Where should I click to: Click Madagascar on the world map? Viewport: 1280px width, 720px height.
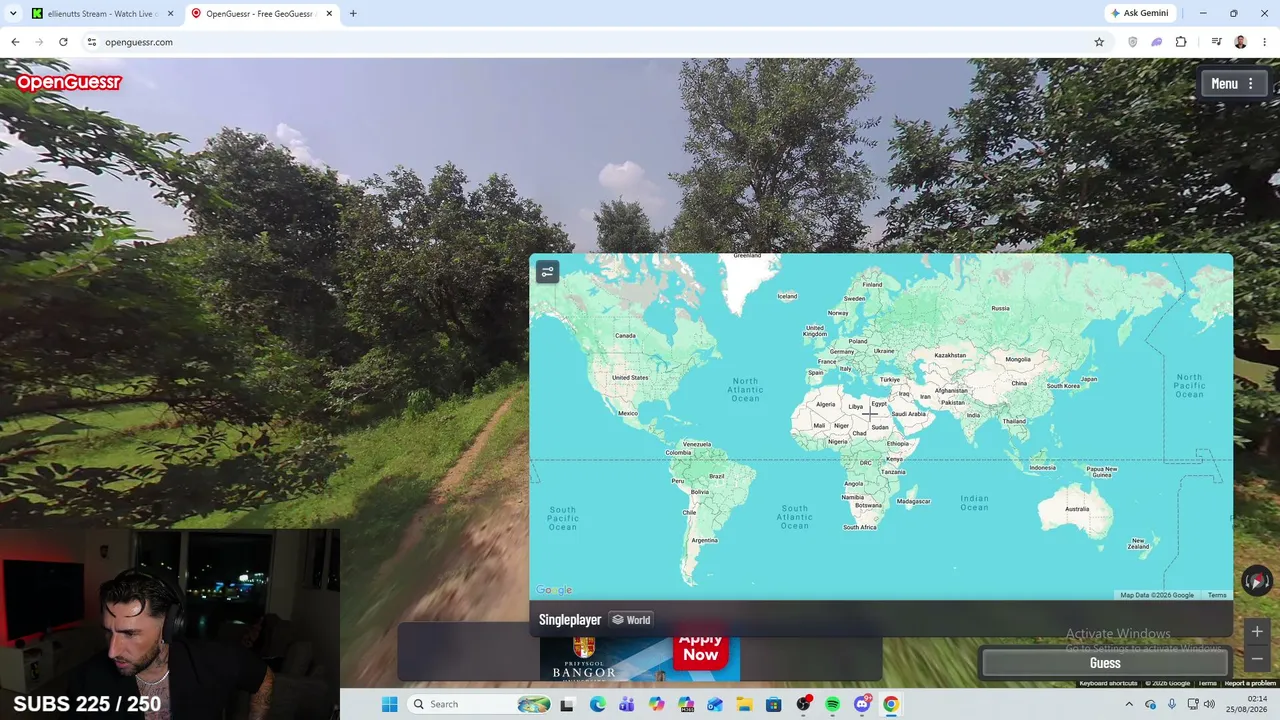[914, 501]
